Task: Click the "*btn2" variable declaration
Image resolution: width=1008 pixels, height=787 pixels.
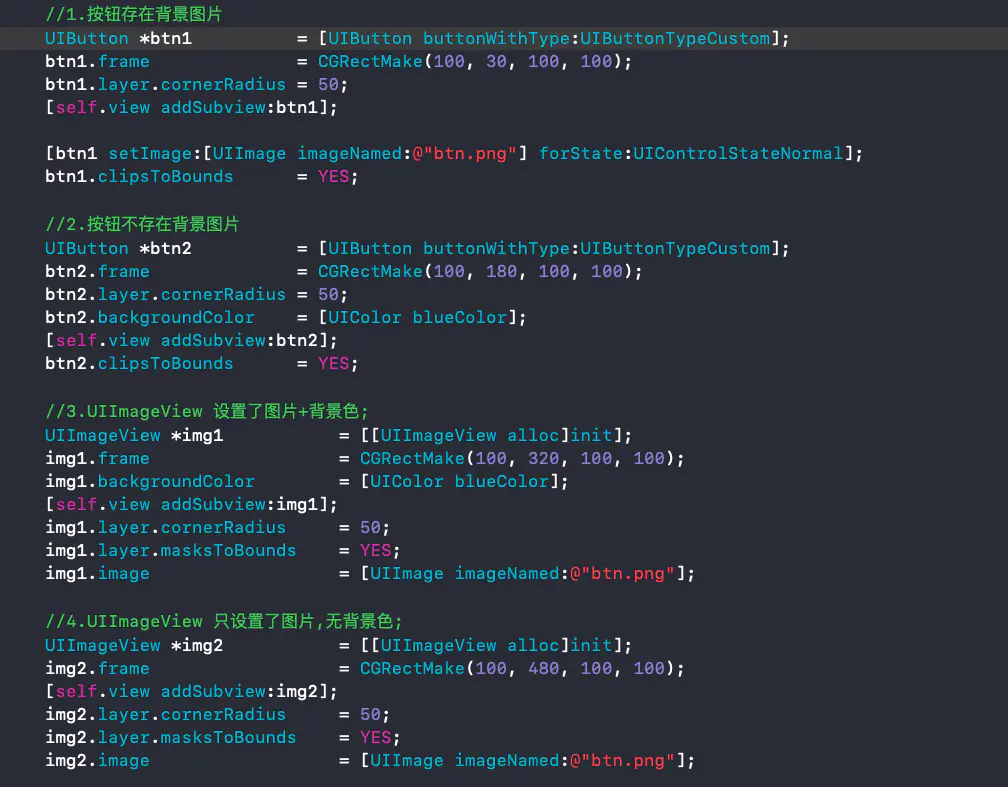Action: tap(165, 249)
